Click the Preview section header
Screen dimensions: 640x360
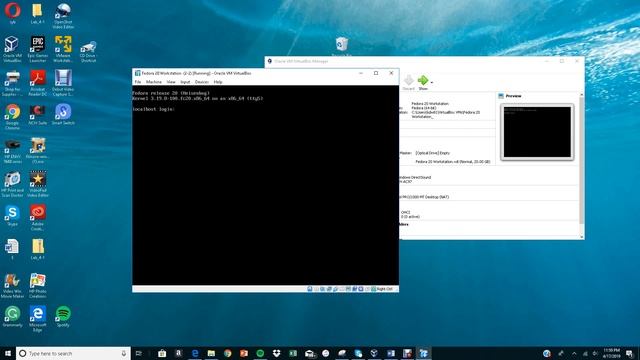[x=513, y=96]
